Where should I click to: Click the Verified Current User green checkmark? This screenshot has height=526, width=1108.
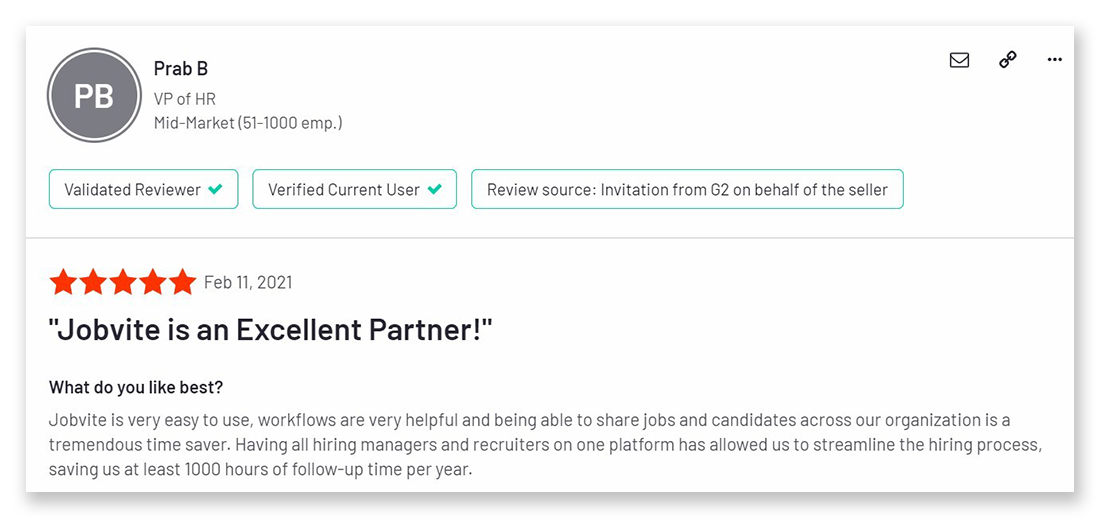(435, 189)
